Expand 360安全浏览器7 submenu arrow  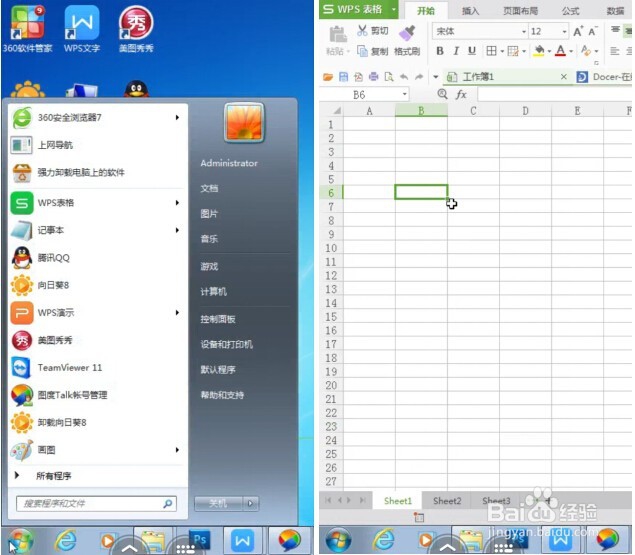[177, 117]
